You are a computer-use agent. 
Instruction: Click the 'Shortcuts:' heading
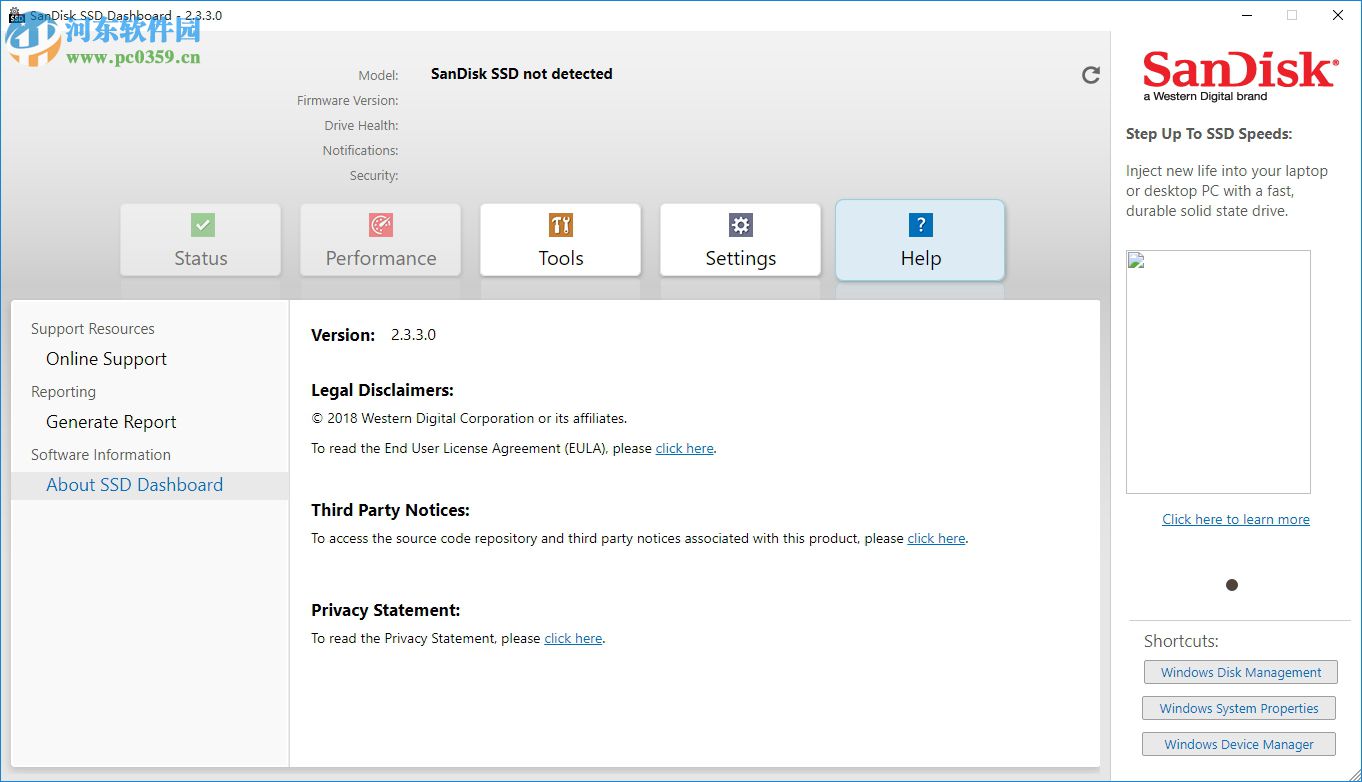[x=1181, y=641]
